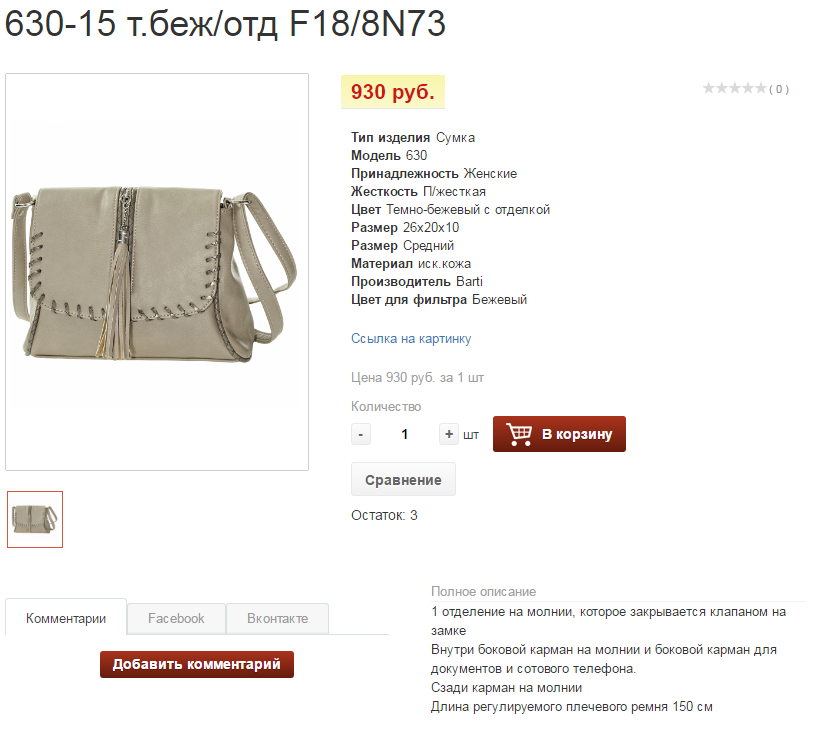
Task: Rate the product with the first star
Action: tap(709, 88)
